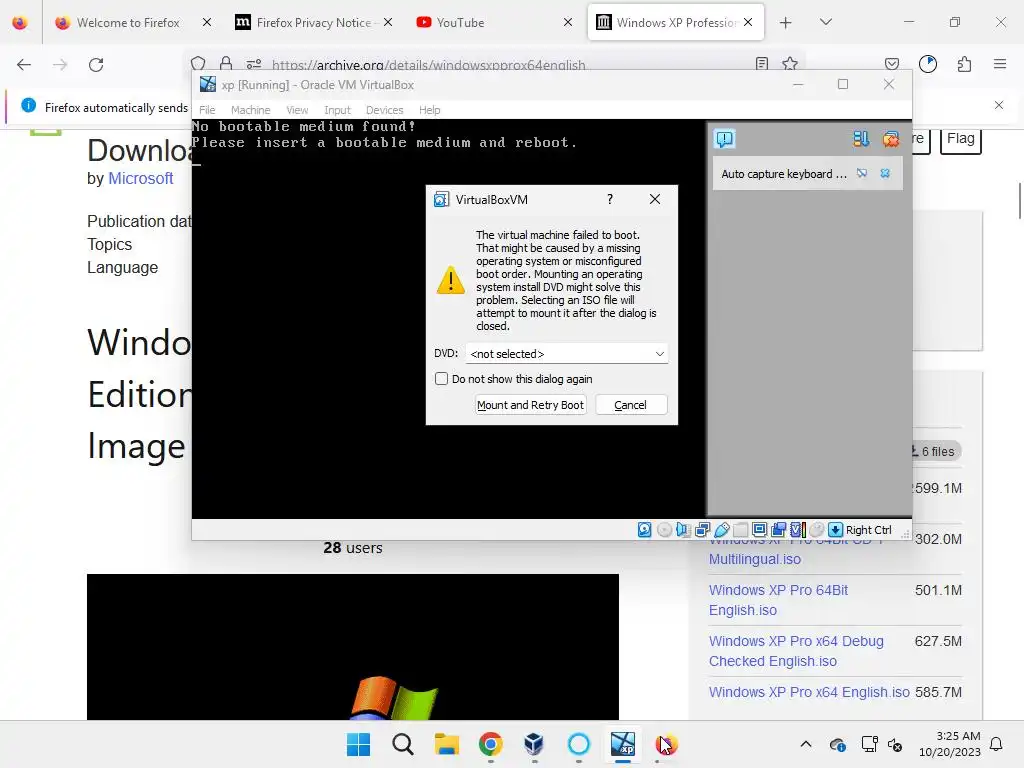
Task: Open a new Firefox tab
Action: 786,23
